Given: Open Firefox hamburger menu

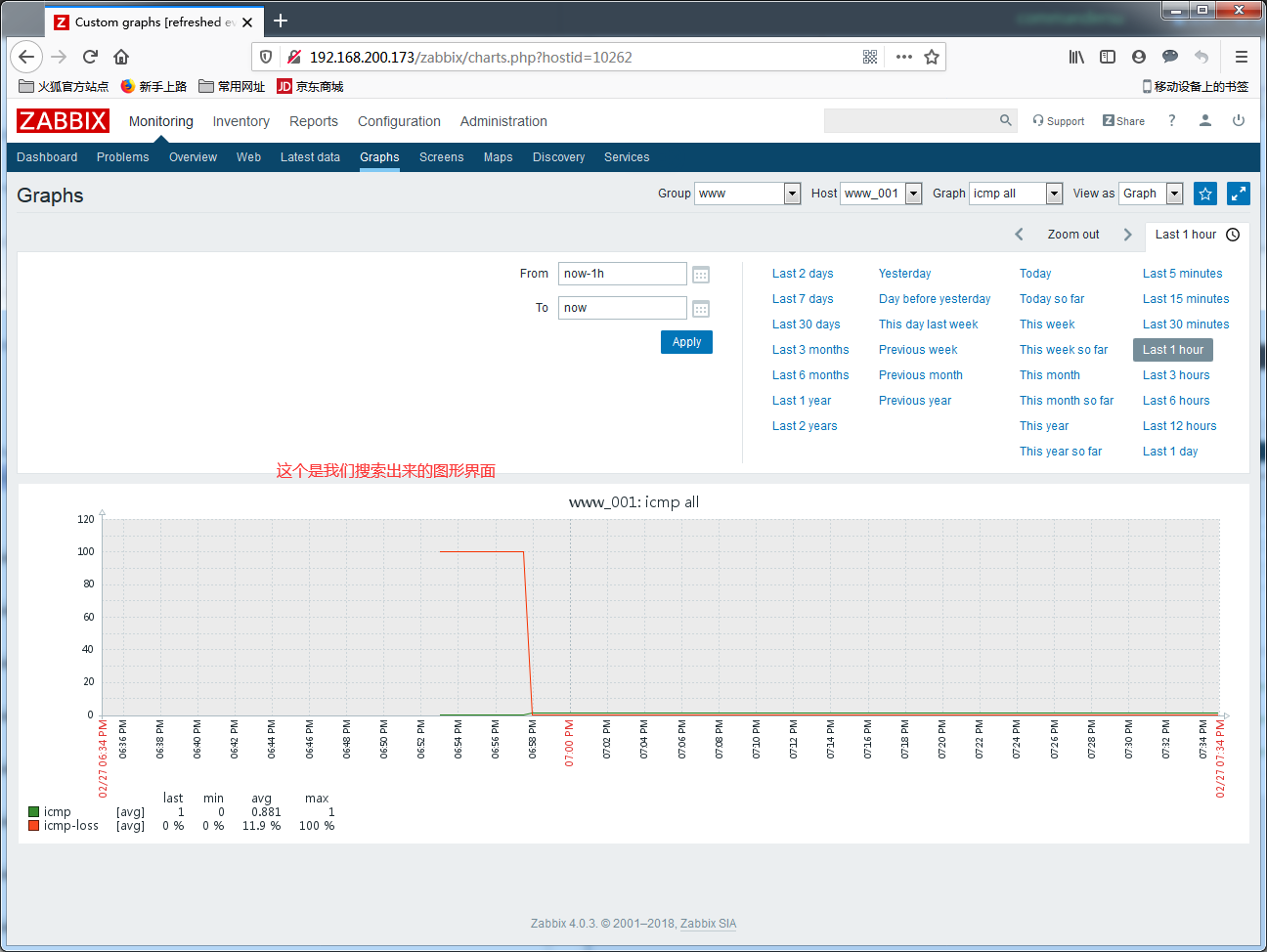Looking at the screenshot, I should (1242, 57).
